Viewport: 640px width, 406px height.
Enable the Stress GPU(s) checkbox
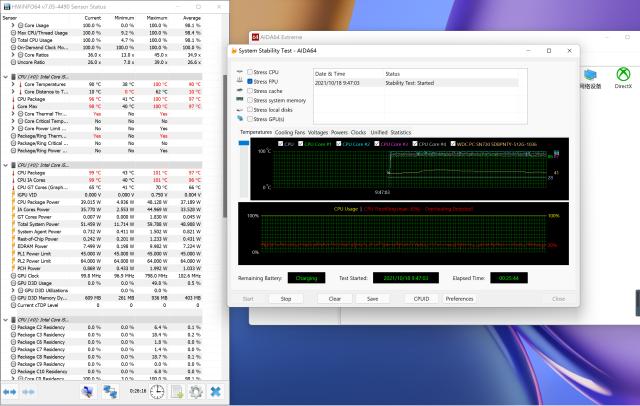[250, 119]
